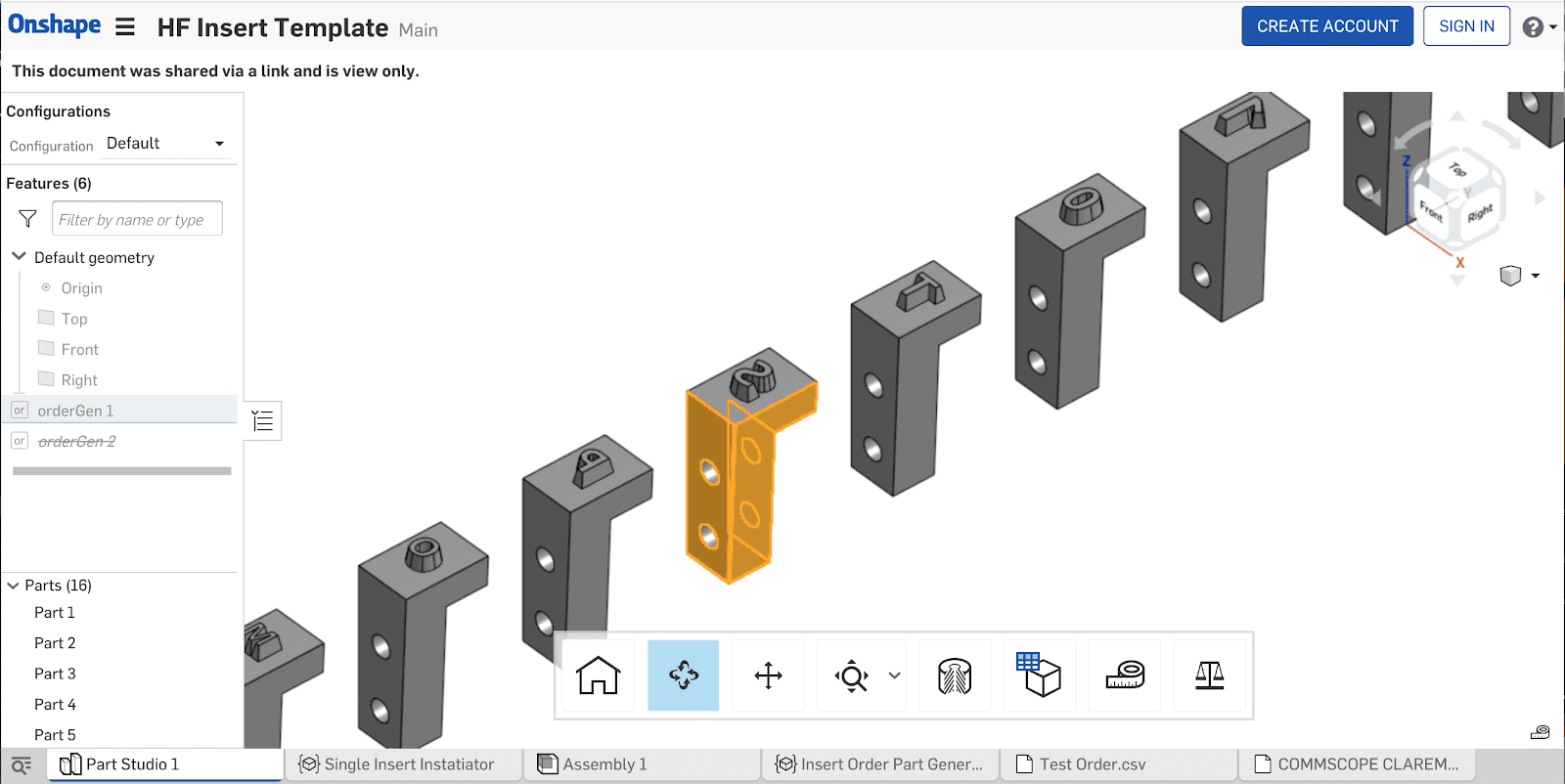Click the orderGen 1 feature icon

[20, 411]
